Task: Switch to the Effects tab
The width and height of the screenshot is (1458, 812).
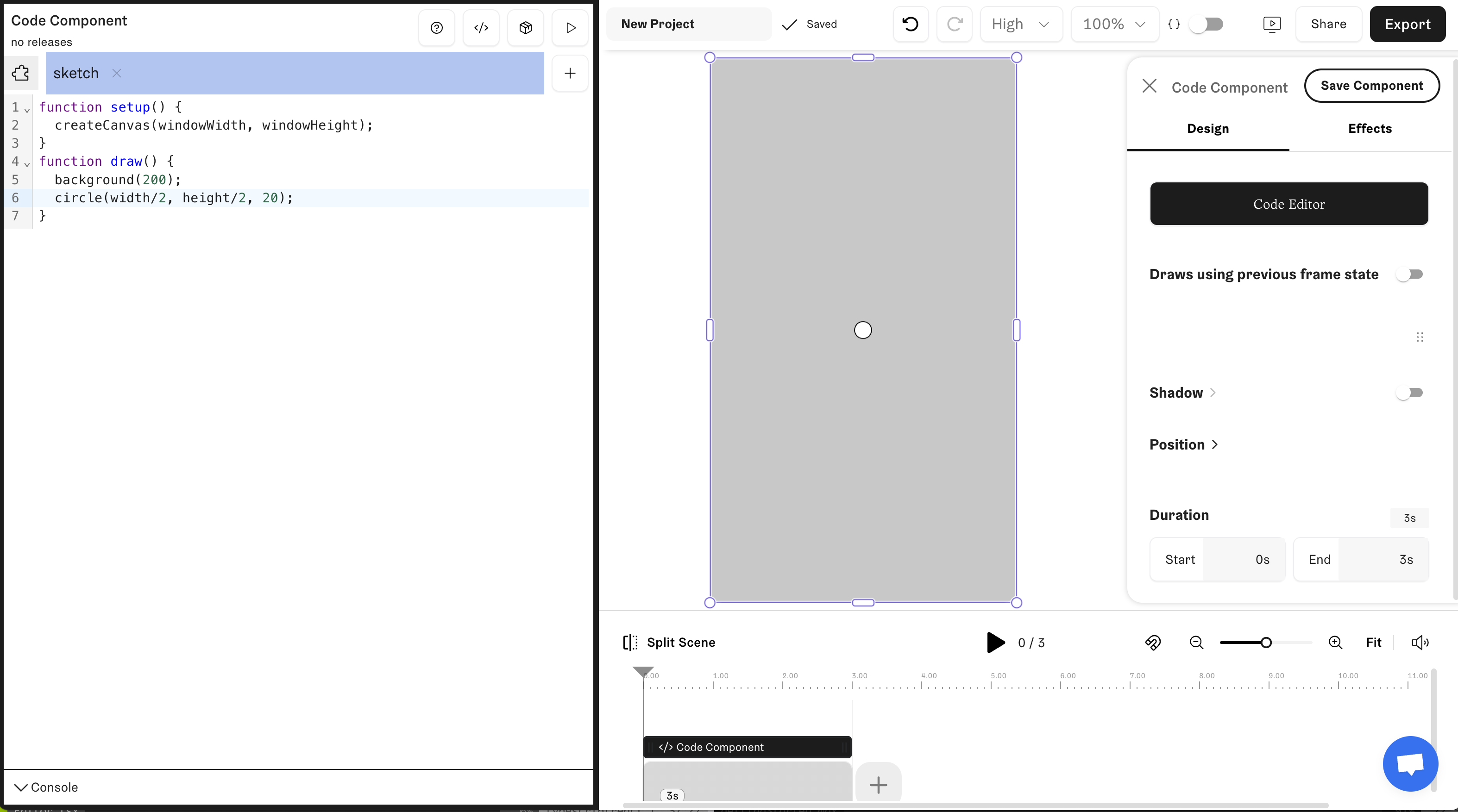Action: [x=1370, y=128]
